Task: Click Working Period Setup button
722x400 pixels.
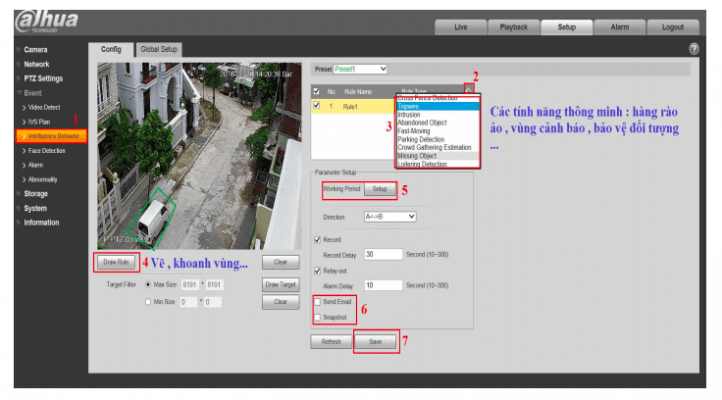Action: [379, 189]
